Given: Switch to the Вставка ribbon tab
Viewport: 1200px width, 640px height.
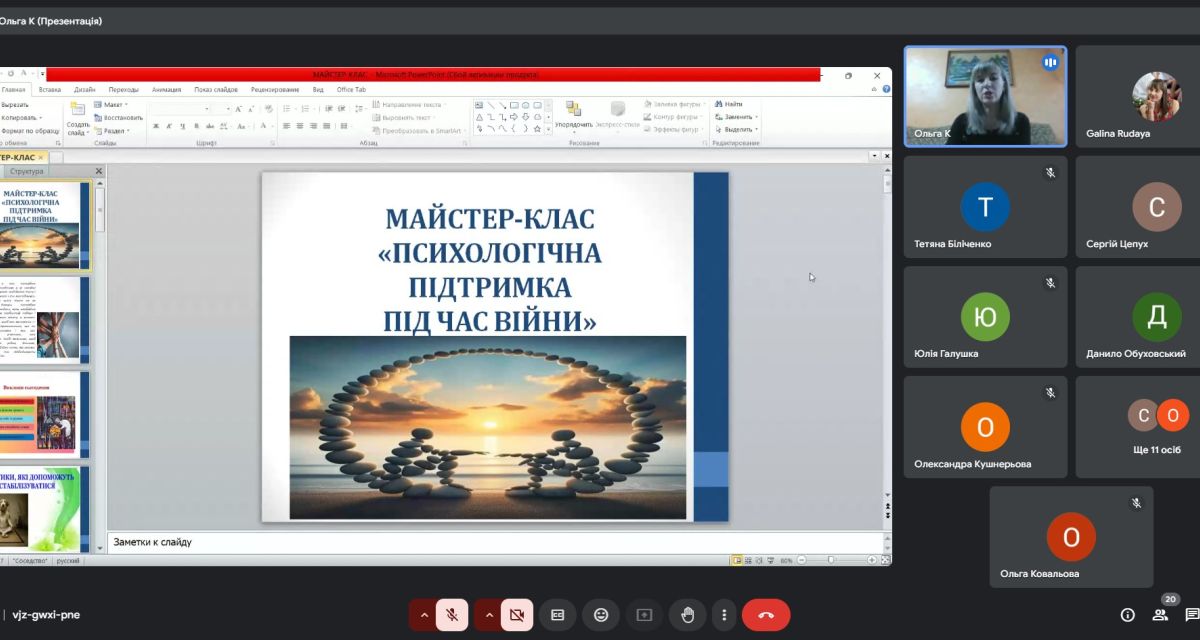Looking at the screenshot, I should (49, 89).
